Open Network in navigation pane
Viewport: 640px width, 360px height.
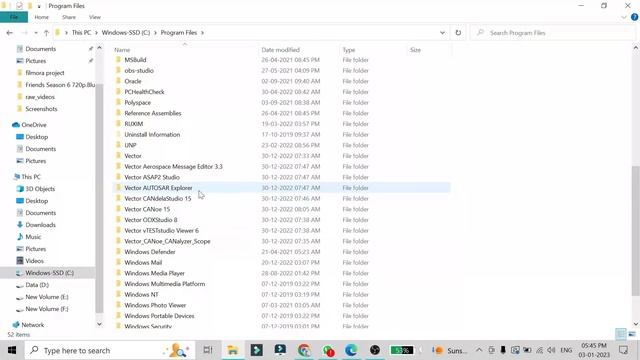(32, 325)
